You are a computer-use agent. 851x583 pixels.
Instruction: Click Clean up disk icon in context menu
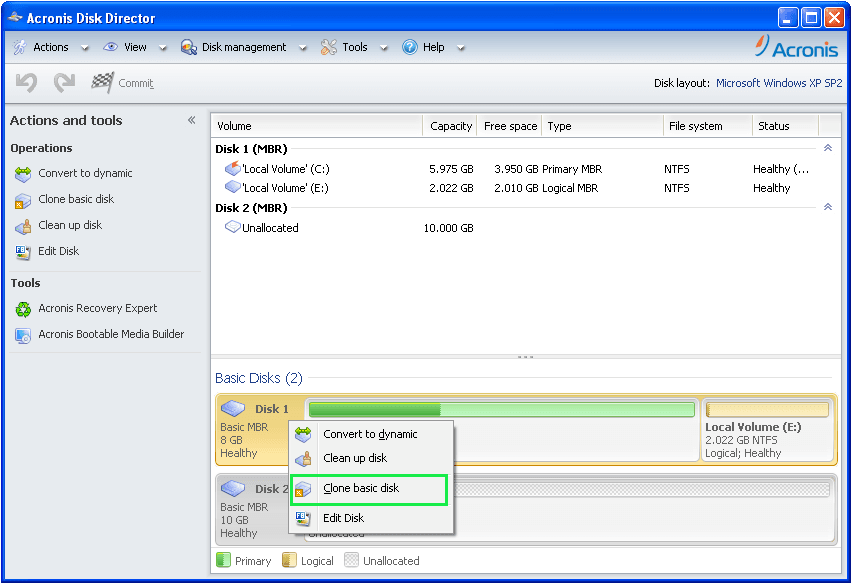point(303,459)
